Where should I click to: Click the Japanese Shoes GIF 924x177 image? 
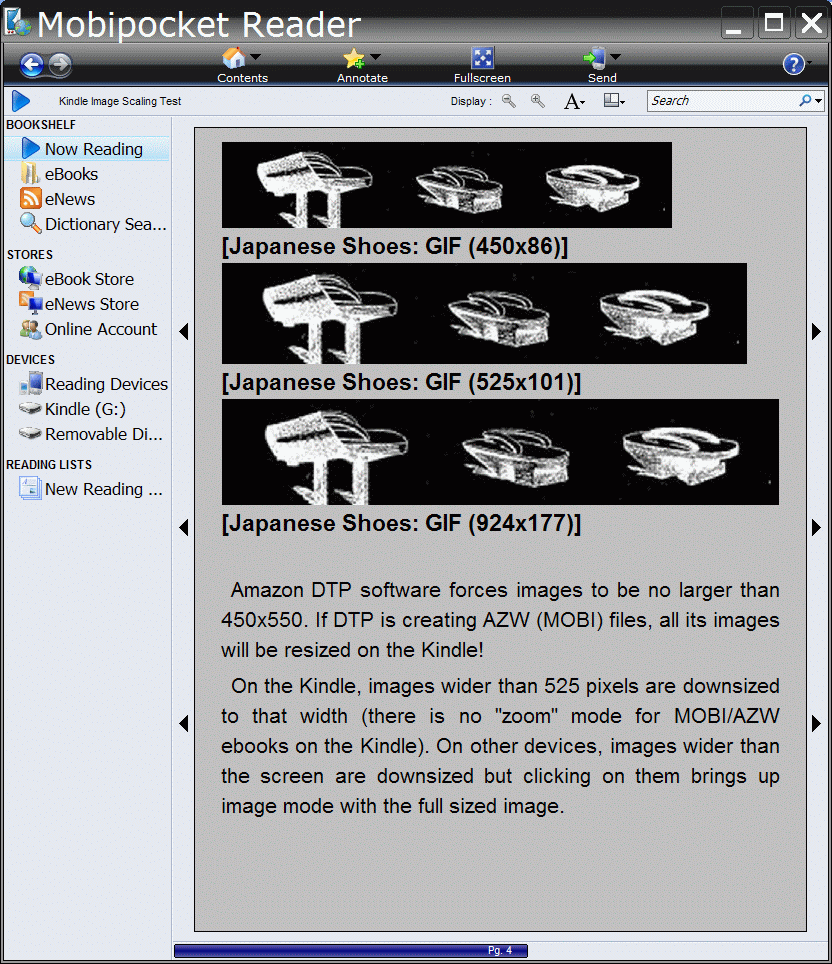click(x=500, y=452)
